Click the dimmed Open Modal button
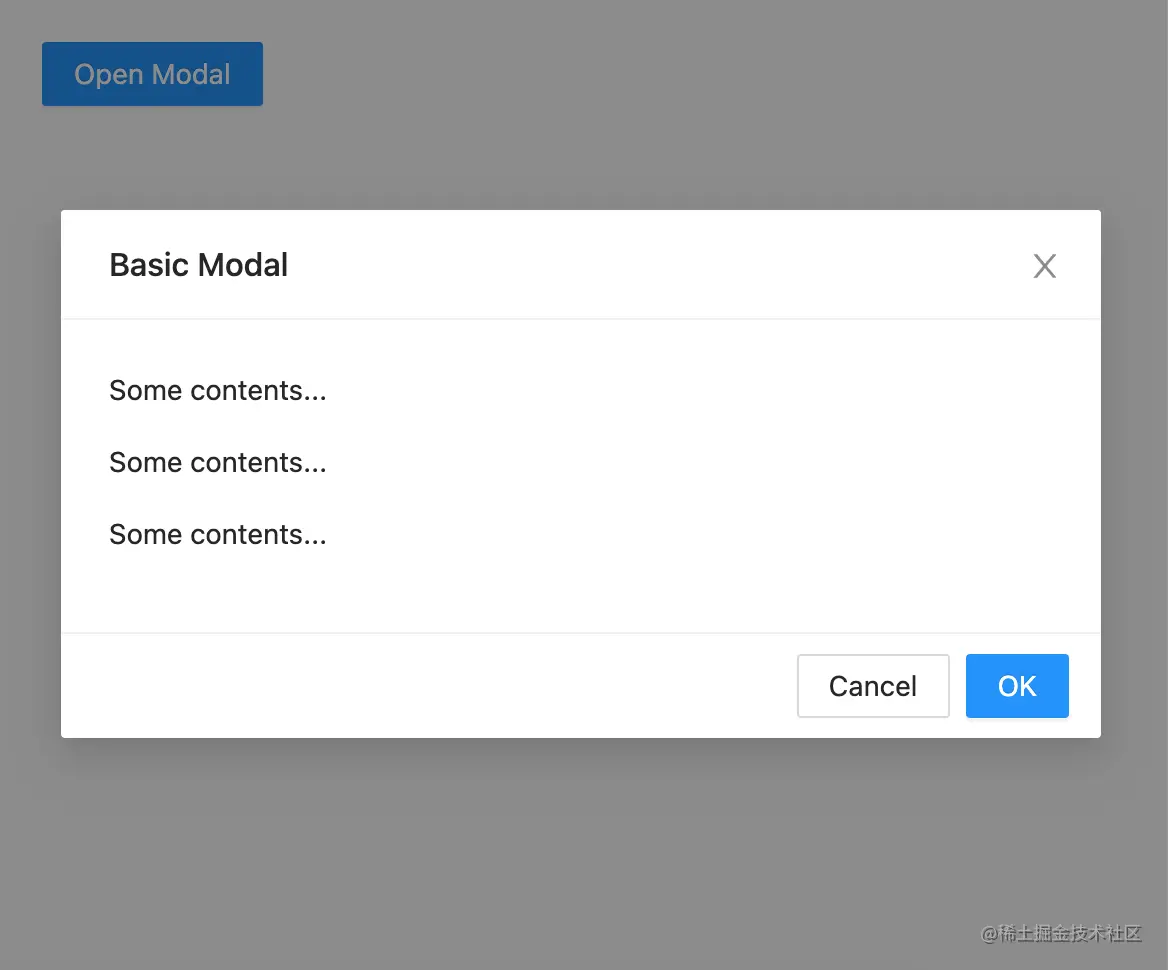Image resolution: width=1168 pixels, height=970 pixels. (152, 74)
